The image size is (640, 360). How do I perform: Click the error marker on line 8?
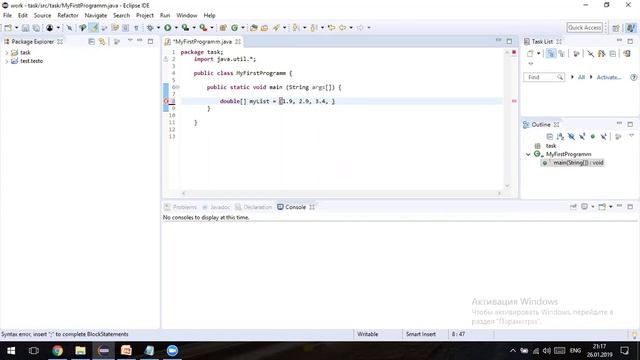166,101
